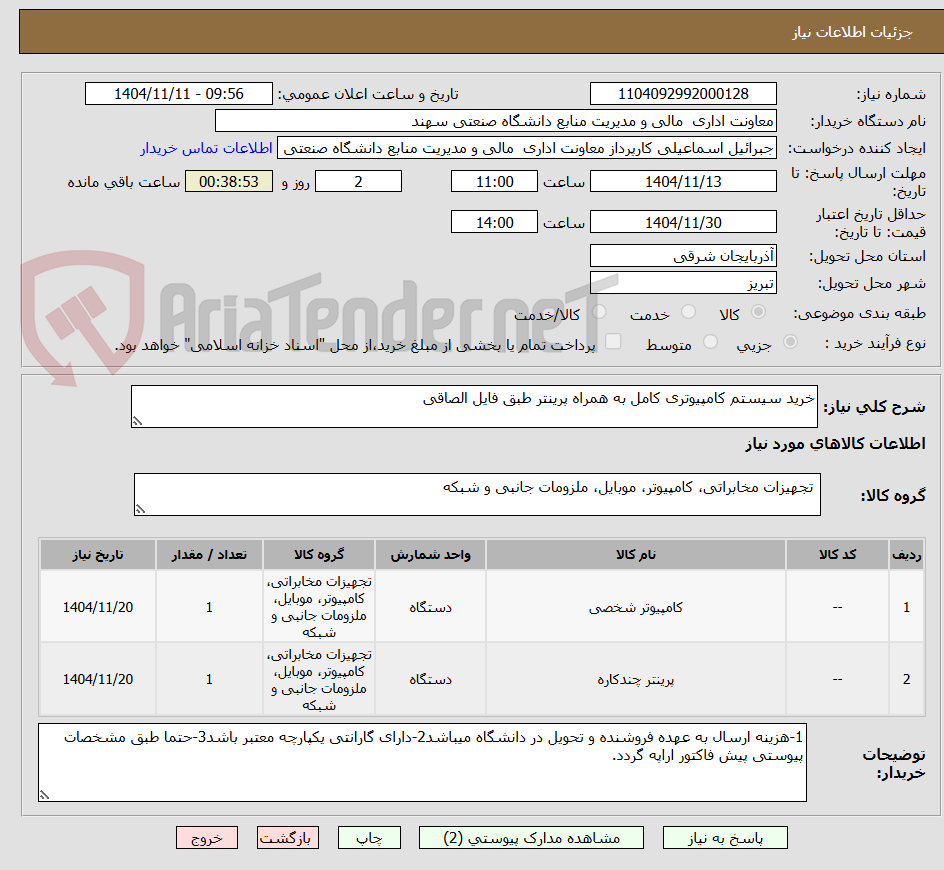Click the تعداد / مقدار column header
The width and height of the screenshot is (944, 870).
pyautogui.click(x=209, y=555)
